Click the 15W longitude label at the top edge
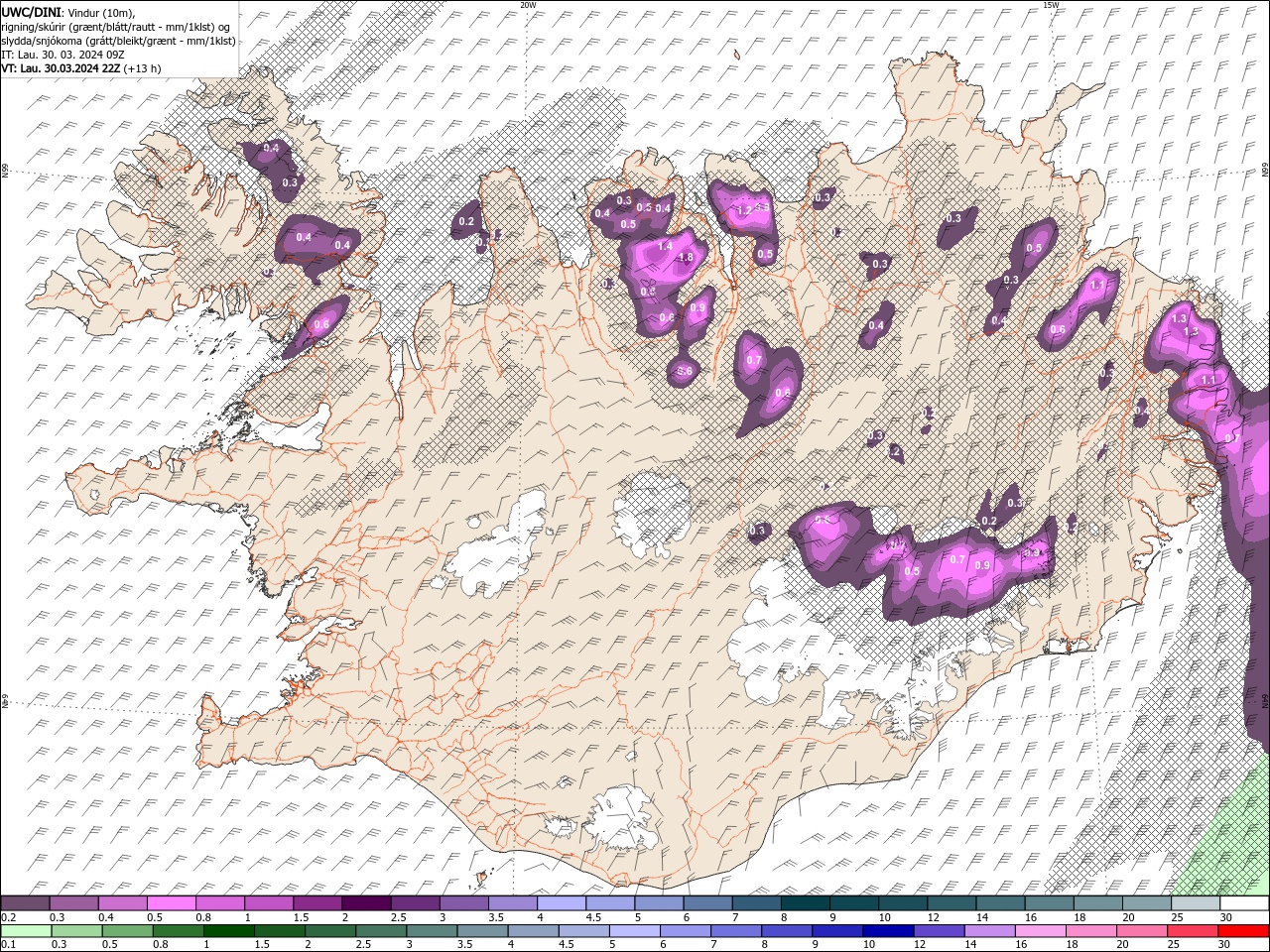This screenshot has width=1270, height=952. (x=1051, y=5)
